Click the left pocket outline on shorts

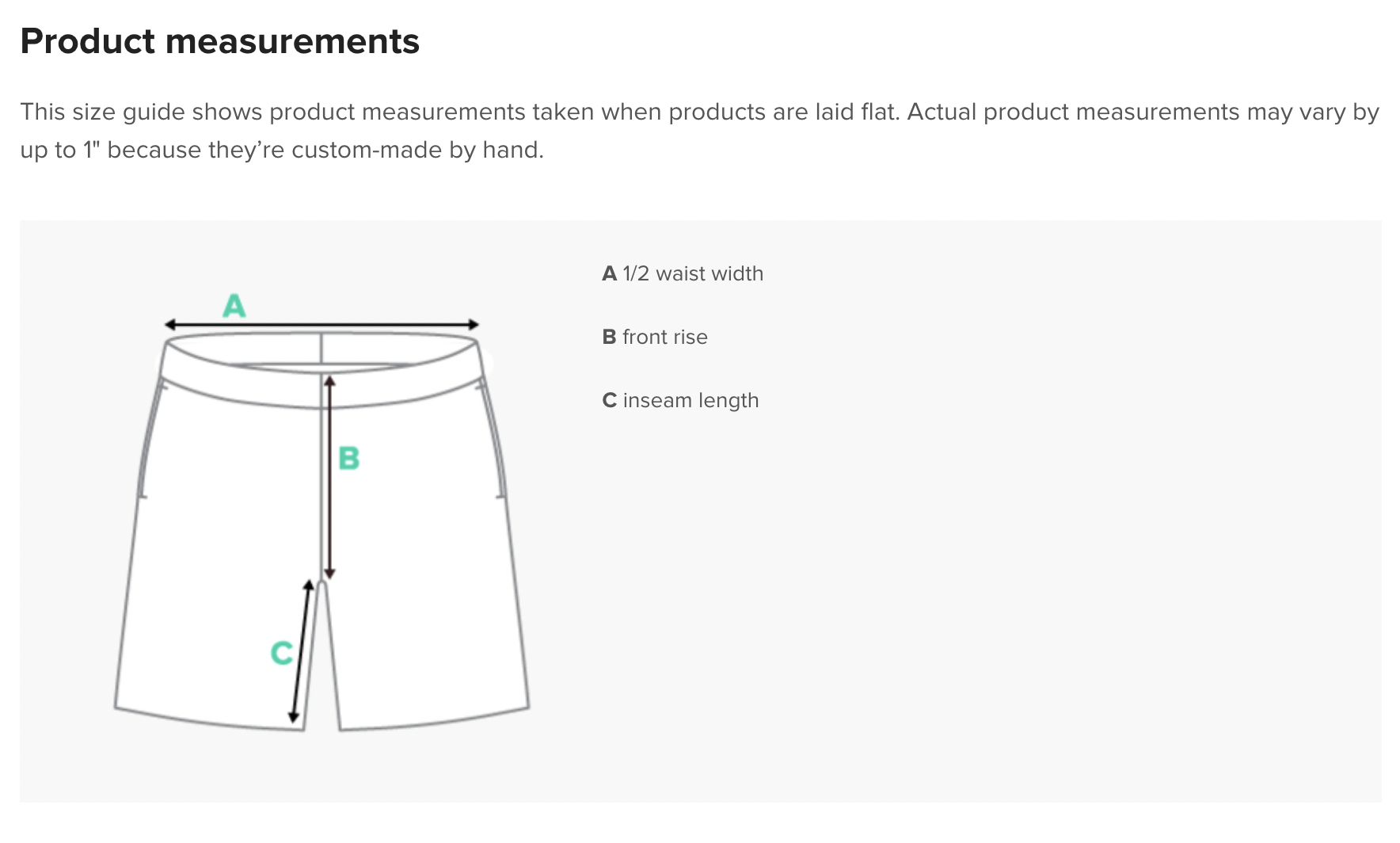150,438
